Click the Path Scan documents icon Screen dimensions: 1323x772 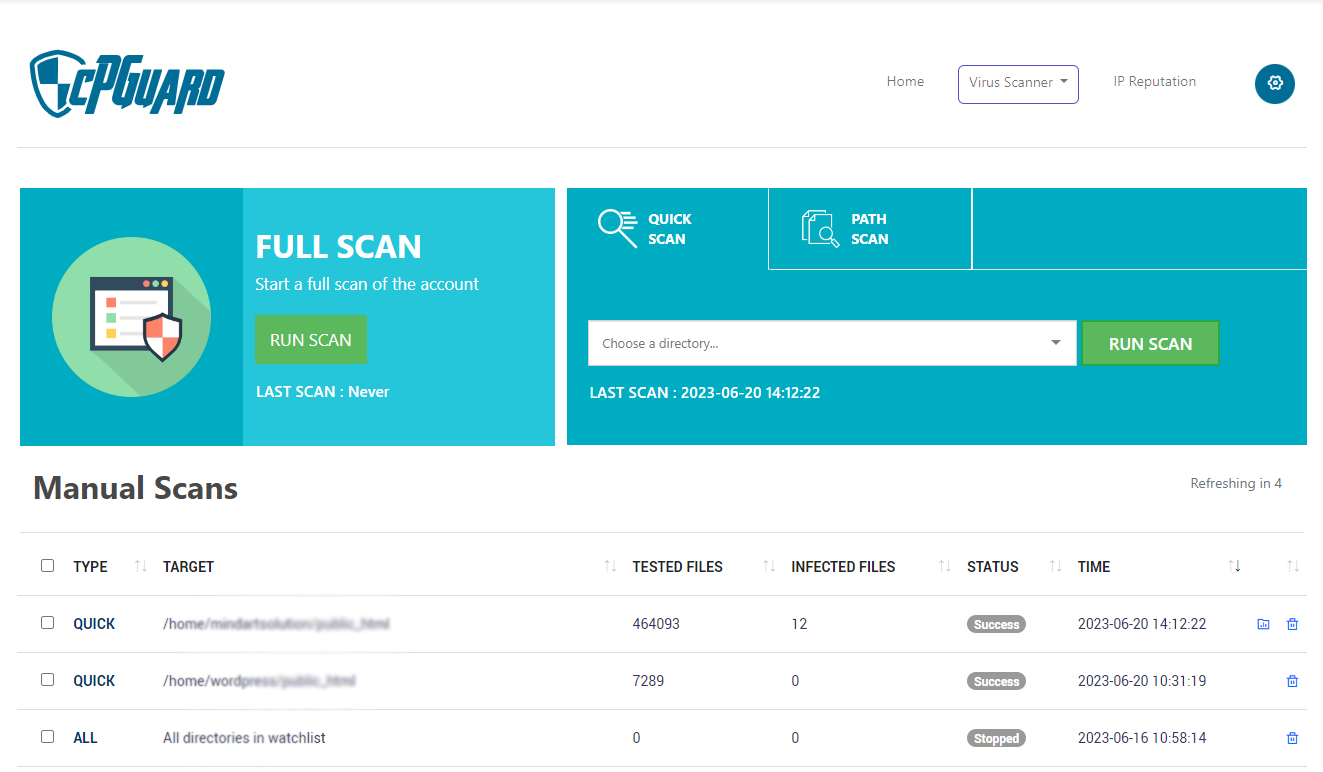click(x=821, y=228)
